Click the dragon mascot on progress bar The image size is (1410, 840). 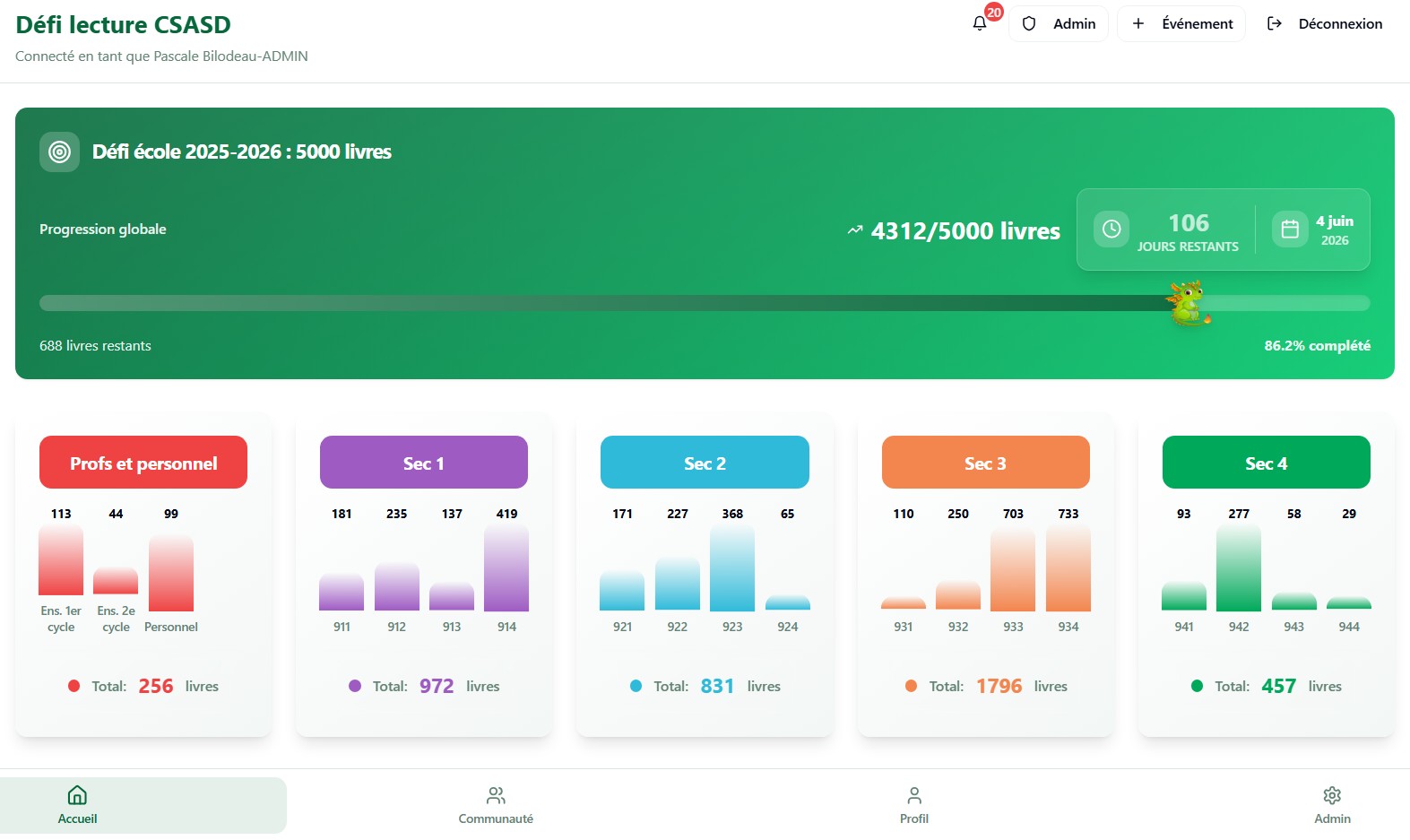1188,303
